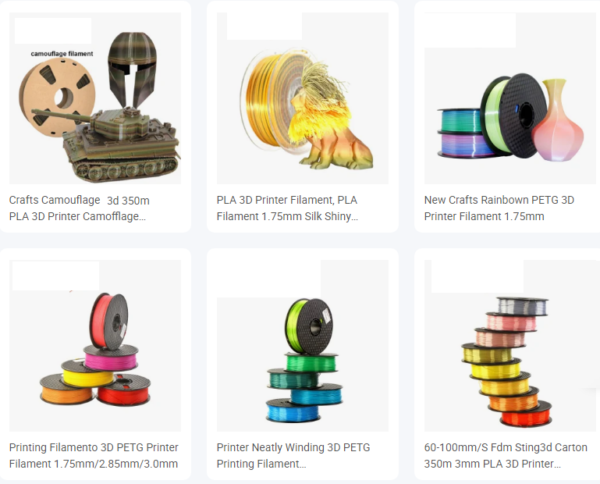Image resolution: width=600 pixels, height=484 pixels.
Task: Click the 'camouflage filament' caption text
Action: (62, 54)
